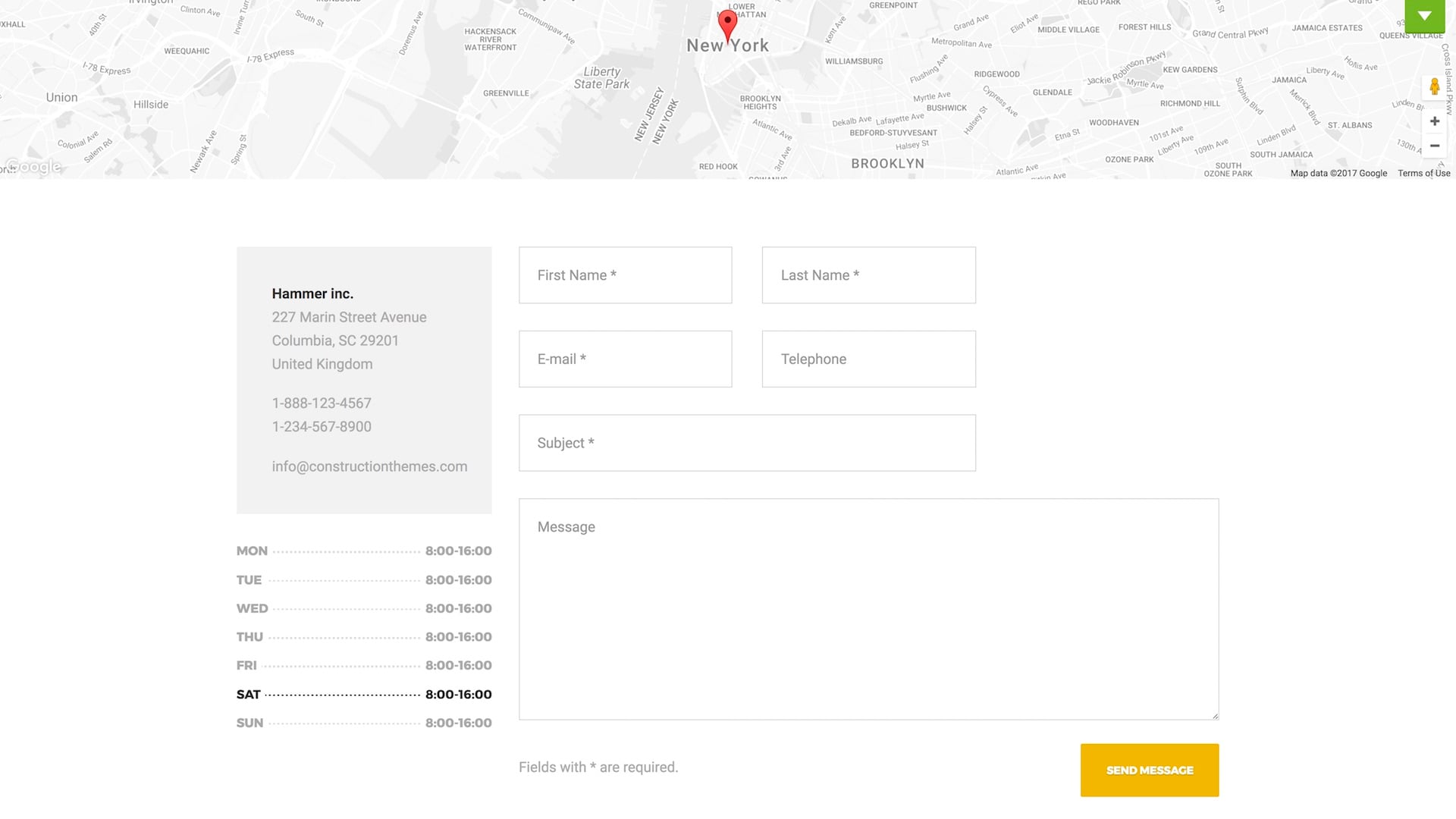Click the phone number 1-234-567-8900
The width and height of the screenshot is (1456, 819).
(x=322, y=427)
